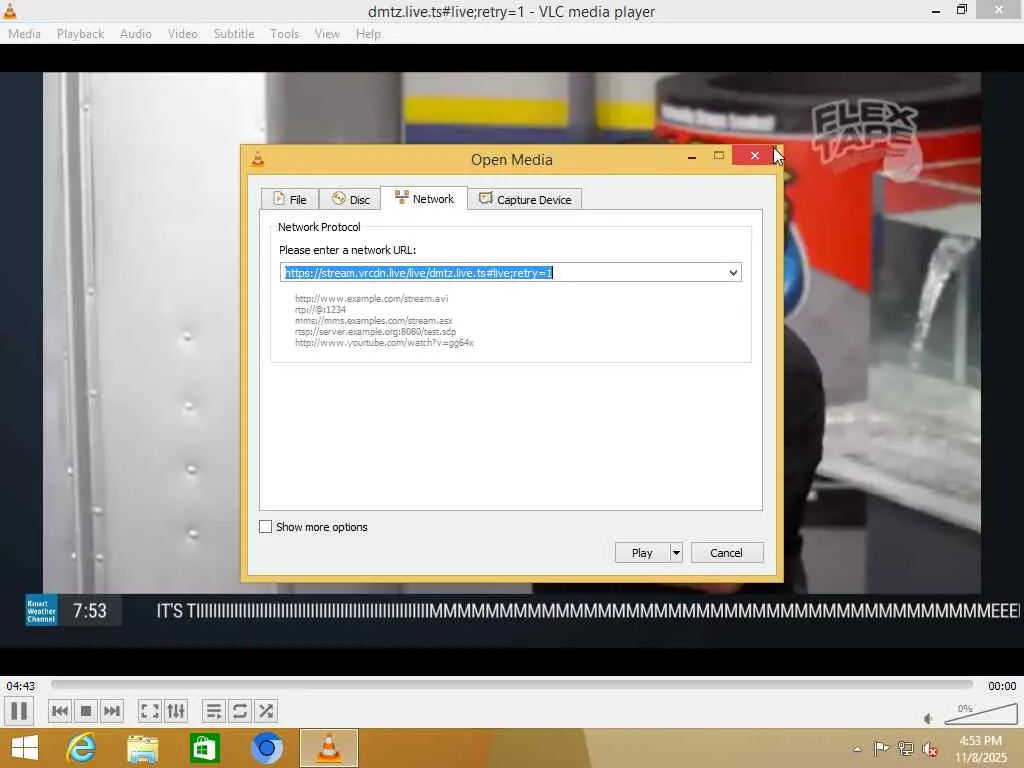The image size is (1024, 768).
Task: Minimize the VLC main window
Action: (x=936, y=11)
